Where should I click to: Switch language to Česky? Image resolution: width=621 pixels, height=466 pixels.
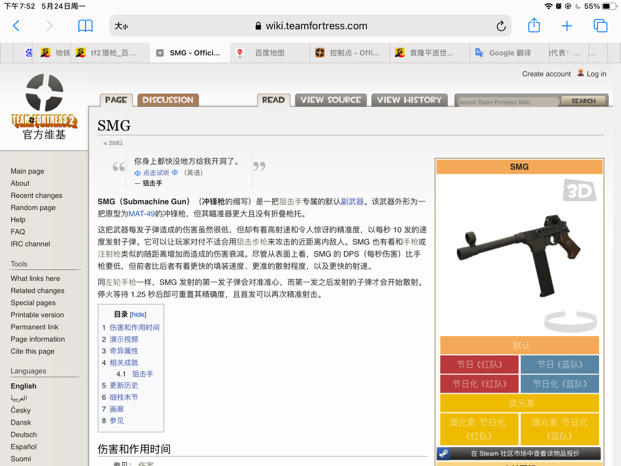(x=21, y=410)
